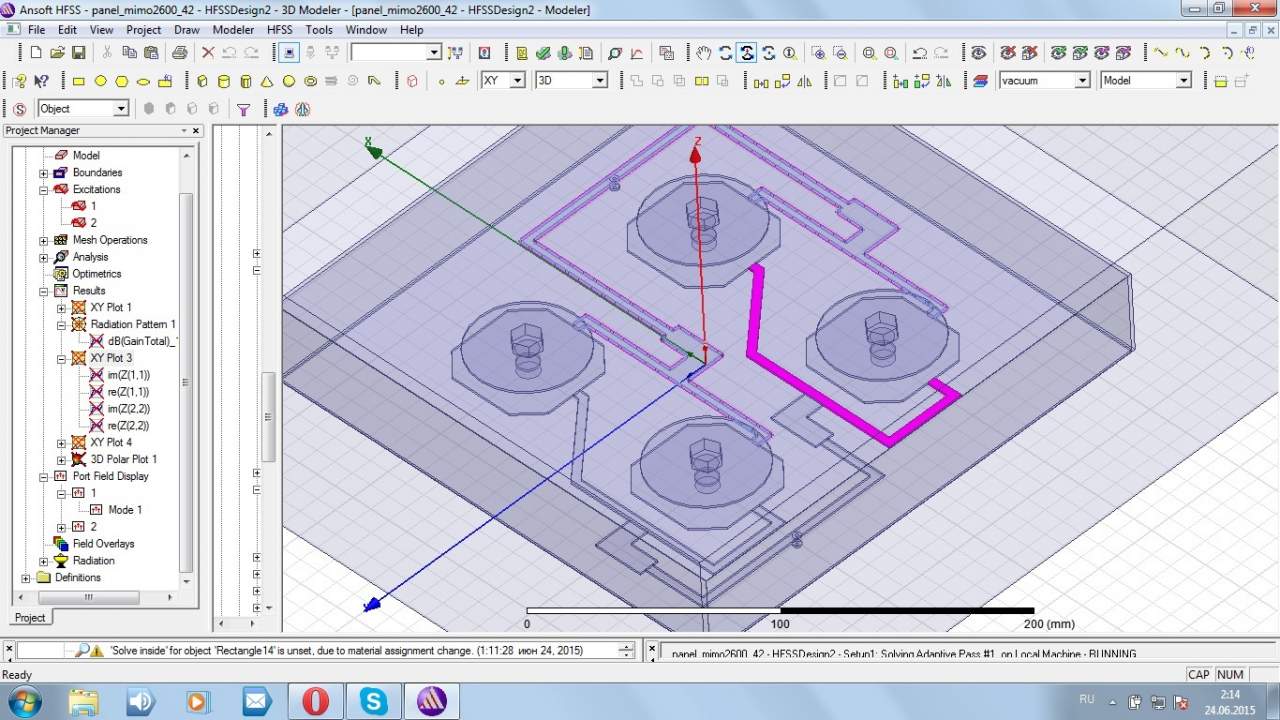This screenshot has height=720, width=1280.
Task: Save the project using the floppy icon
Action: (x=81, y=53)
